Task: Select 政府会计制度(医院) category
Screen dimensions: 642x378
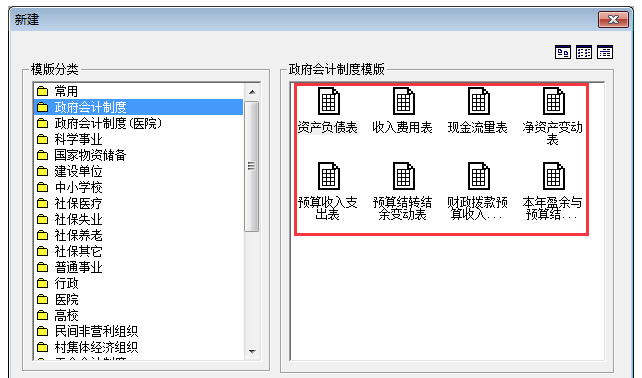Action: (138, 123)
